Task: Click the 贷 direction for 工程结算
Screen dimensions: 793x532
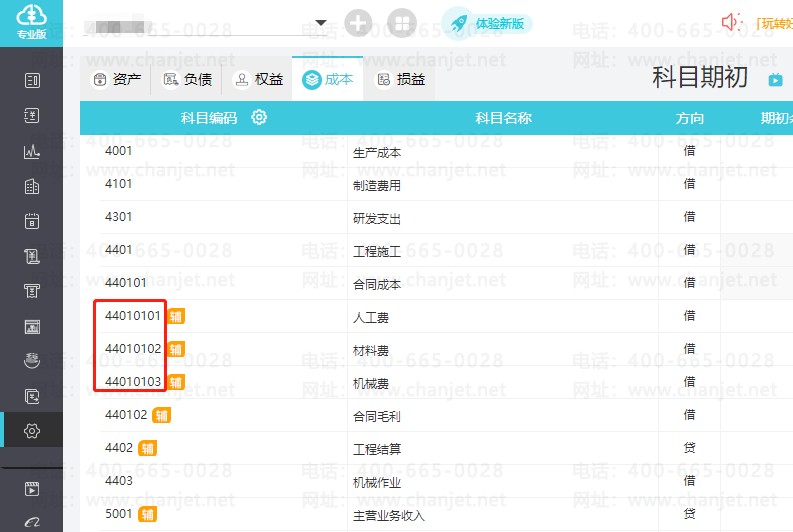Action: tap(689, 448)
